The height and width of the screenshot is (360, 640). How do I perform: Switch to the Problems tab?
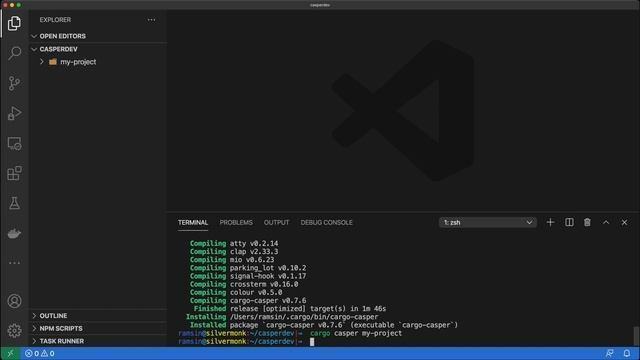[x=236, y=222]
